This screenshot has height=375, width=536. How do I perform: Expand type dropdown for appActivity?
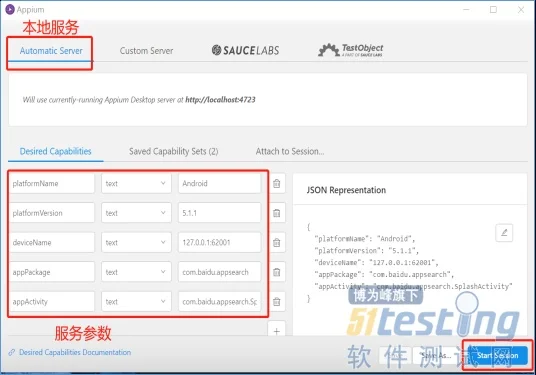(x=136, y=302)
